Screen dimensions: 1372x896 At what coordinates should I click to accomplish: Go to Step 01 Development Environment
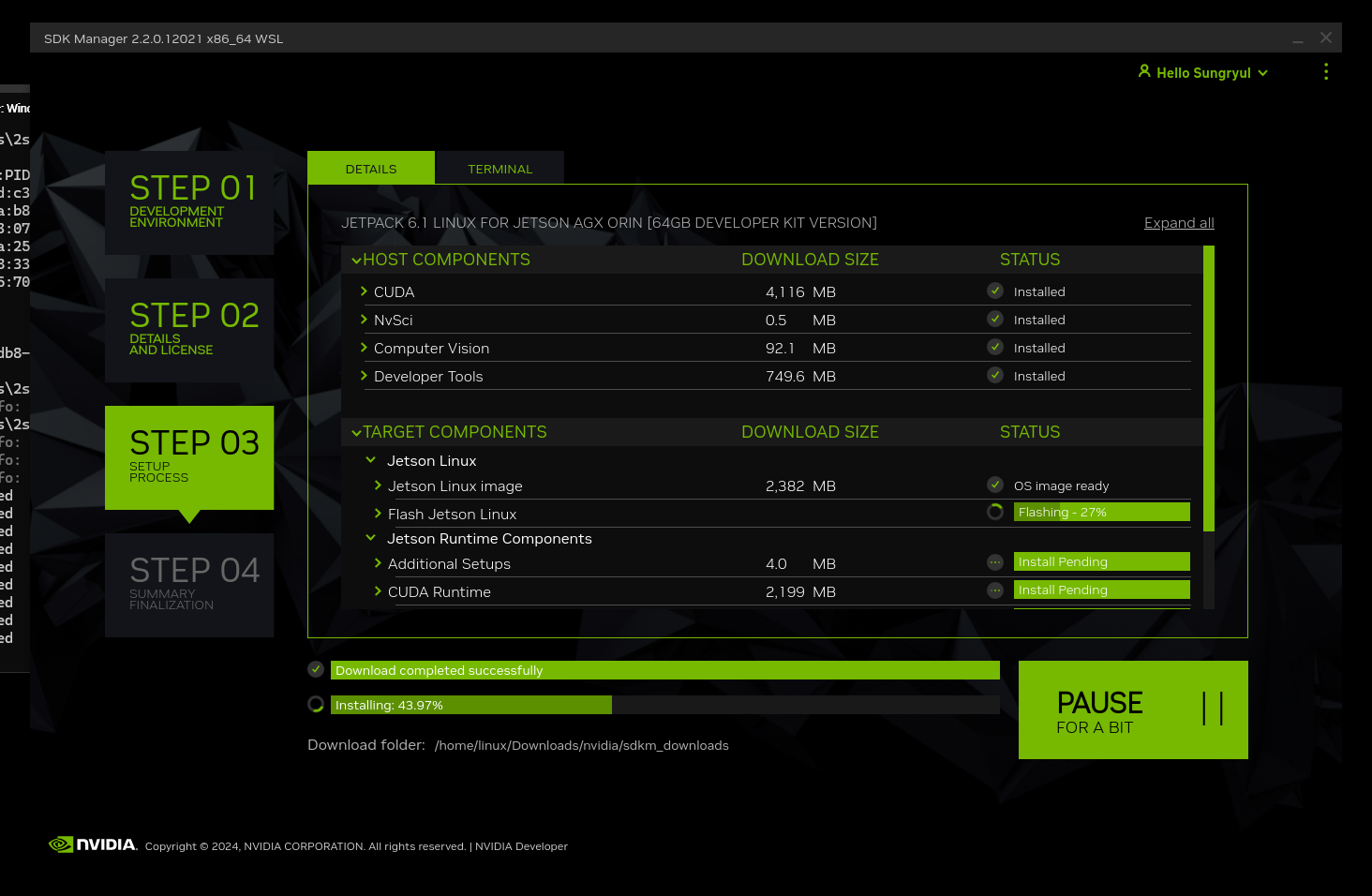pos(189,202)
